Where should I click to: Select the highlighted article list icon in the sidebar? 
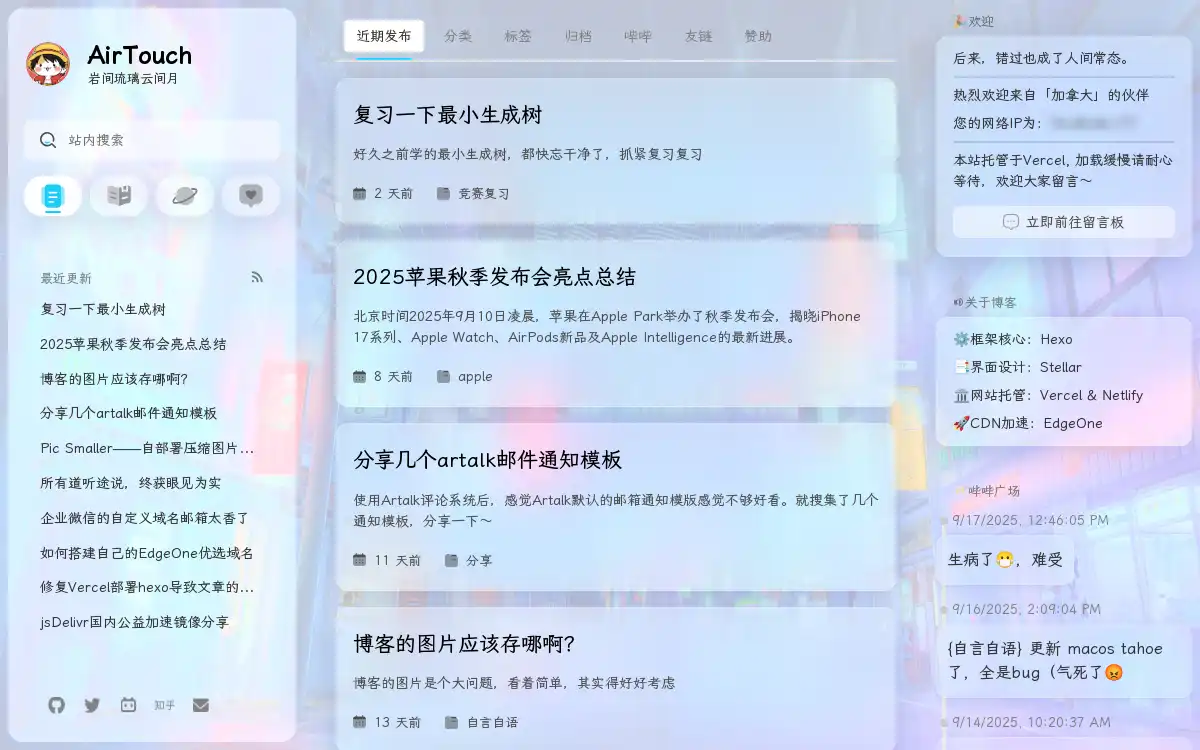[x=52, y=196]
